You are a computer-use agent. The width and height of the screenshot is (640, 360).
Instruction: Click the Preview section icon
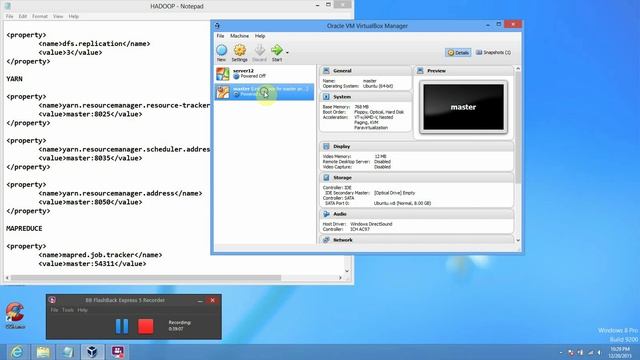pos(420,71)
